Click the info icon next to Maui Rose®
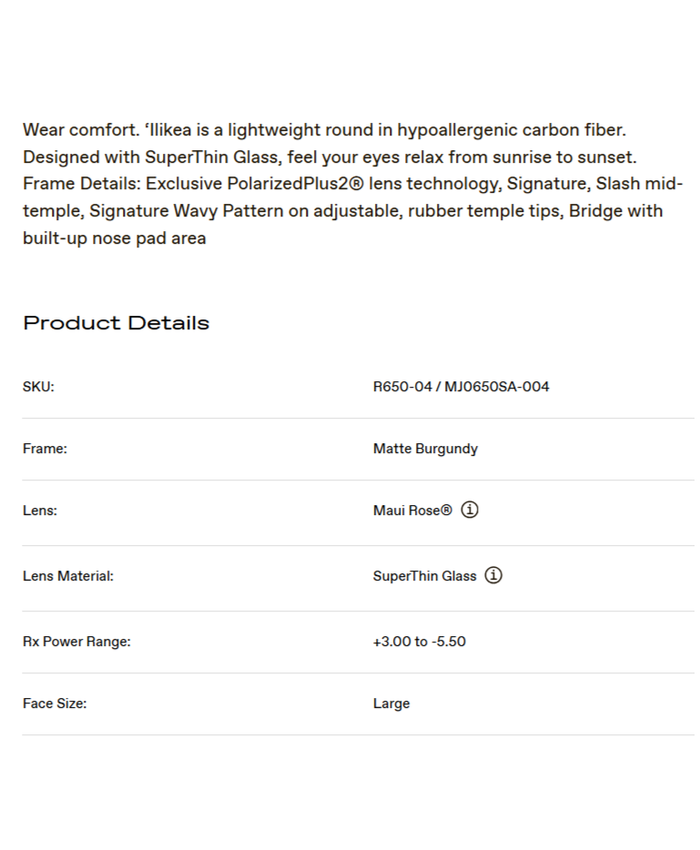This screenshot has width=700, height=850. (x=470, y=510)
